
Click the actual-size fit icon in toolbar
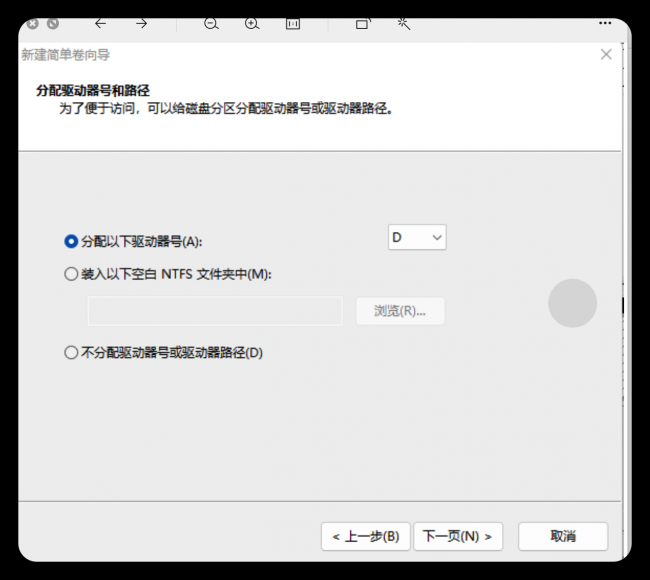point(293,24)
